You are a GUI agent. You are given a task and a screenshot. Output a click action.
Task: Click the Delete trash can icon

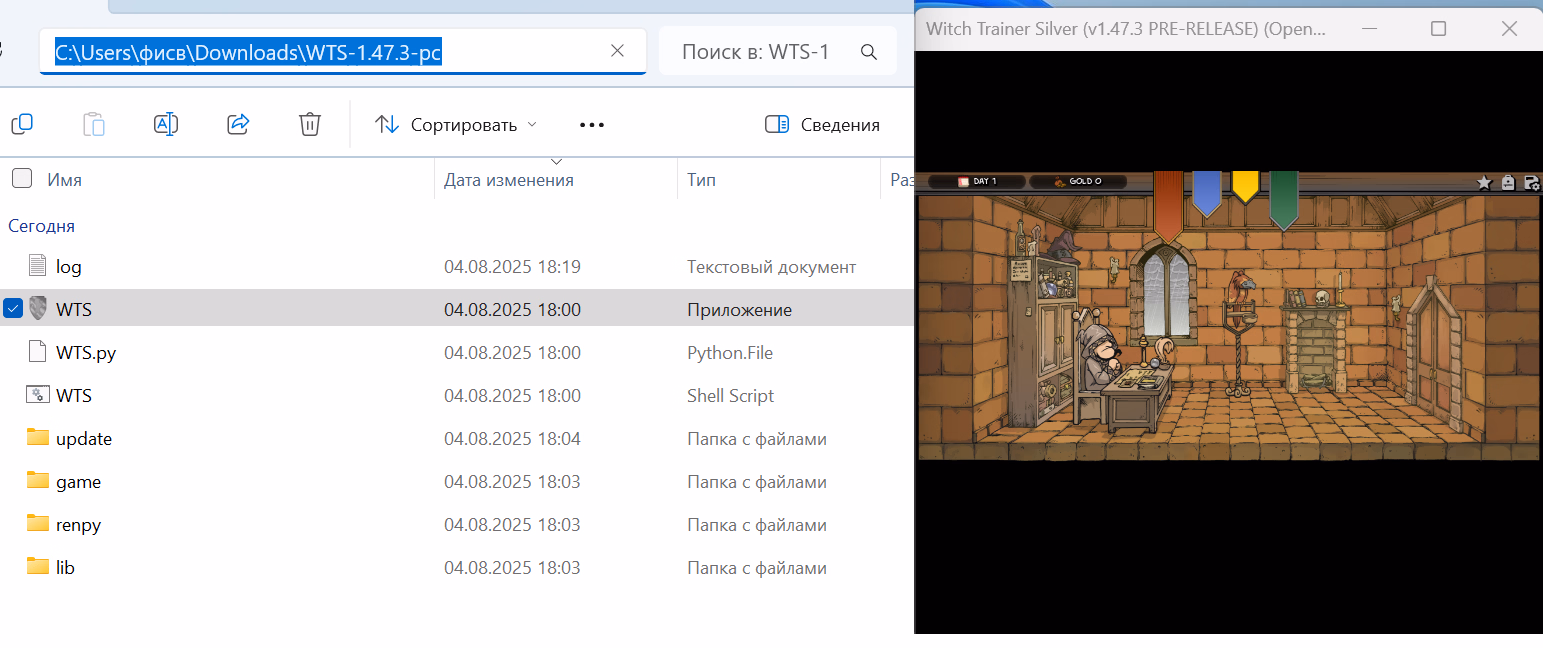point(310,124)
